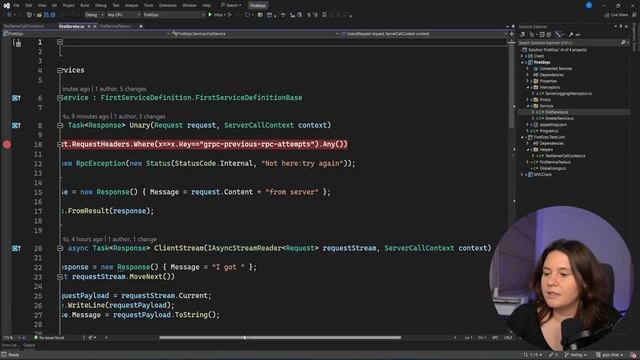The width and height of the screenshot is (640, 360).
Task: Open the Build menu
Action: pyautogui.click(x=84, y=5)
